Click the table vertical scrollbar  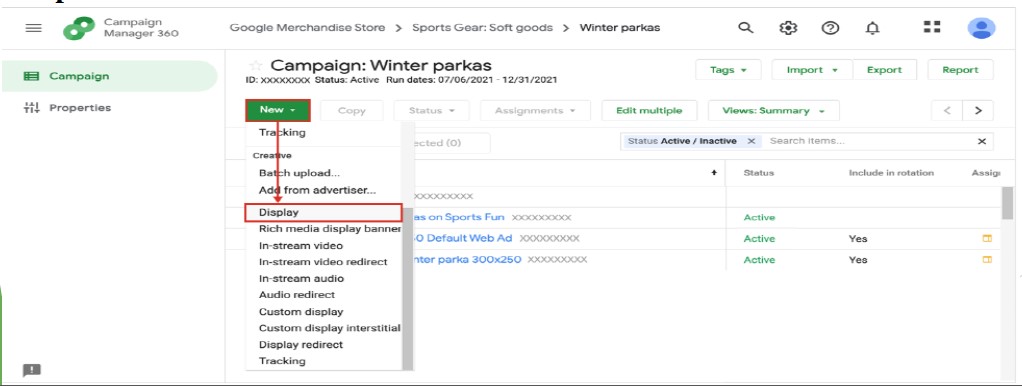click(x=1008, y=203)
